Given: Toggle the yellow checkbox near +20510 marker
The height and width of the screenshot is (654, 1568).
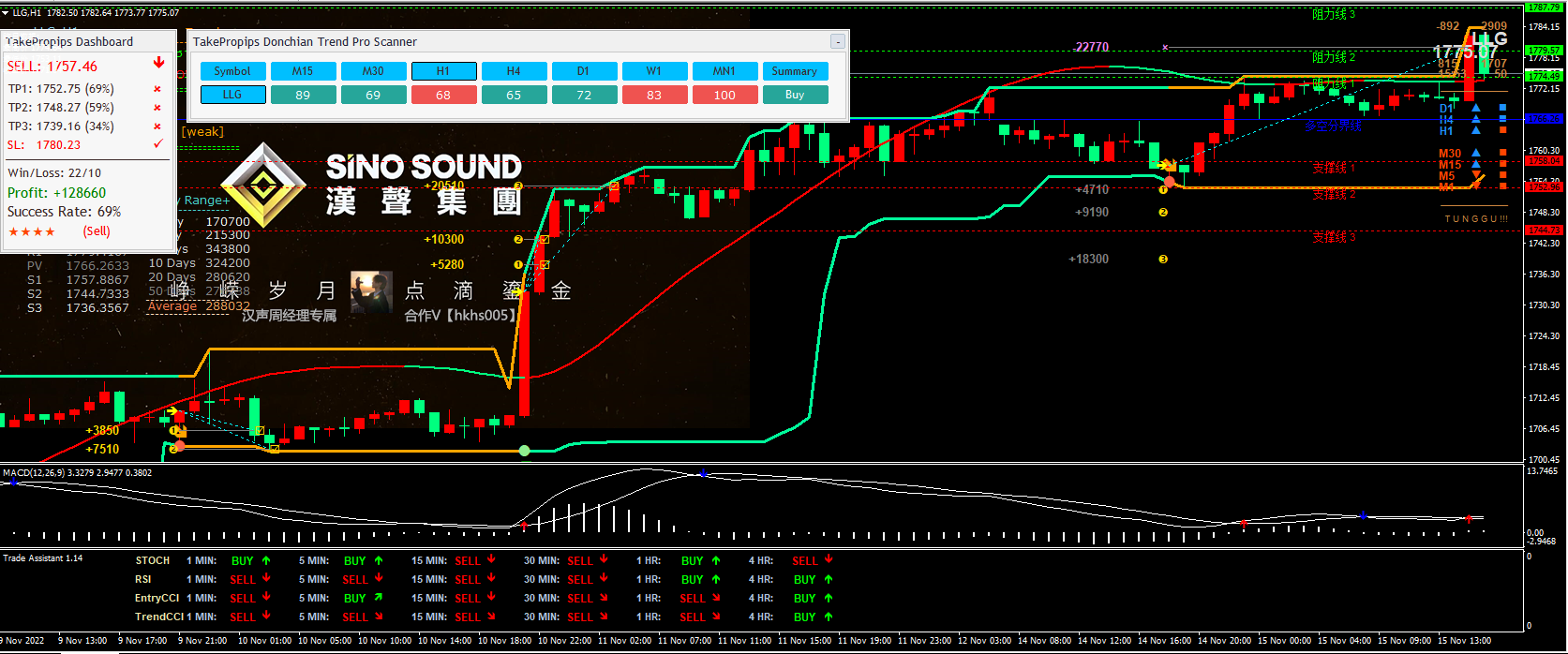Looking at the screenshot, I should coord(614,186).
